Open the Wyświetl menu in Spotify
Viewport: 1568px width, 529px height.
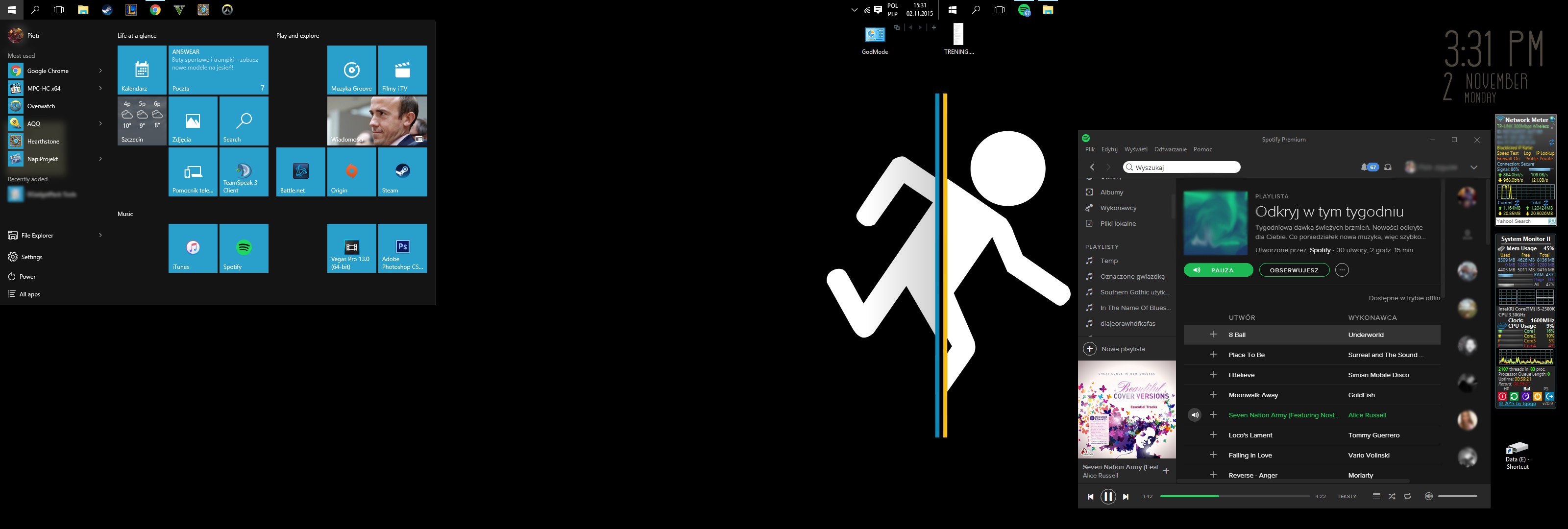coord(1135,149)
